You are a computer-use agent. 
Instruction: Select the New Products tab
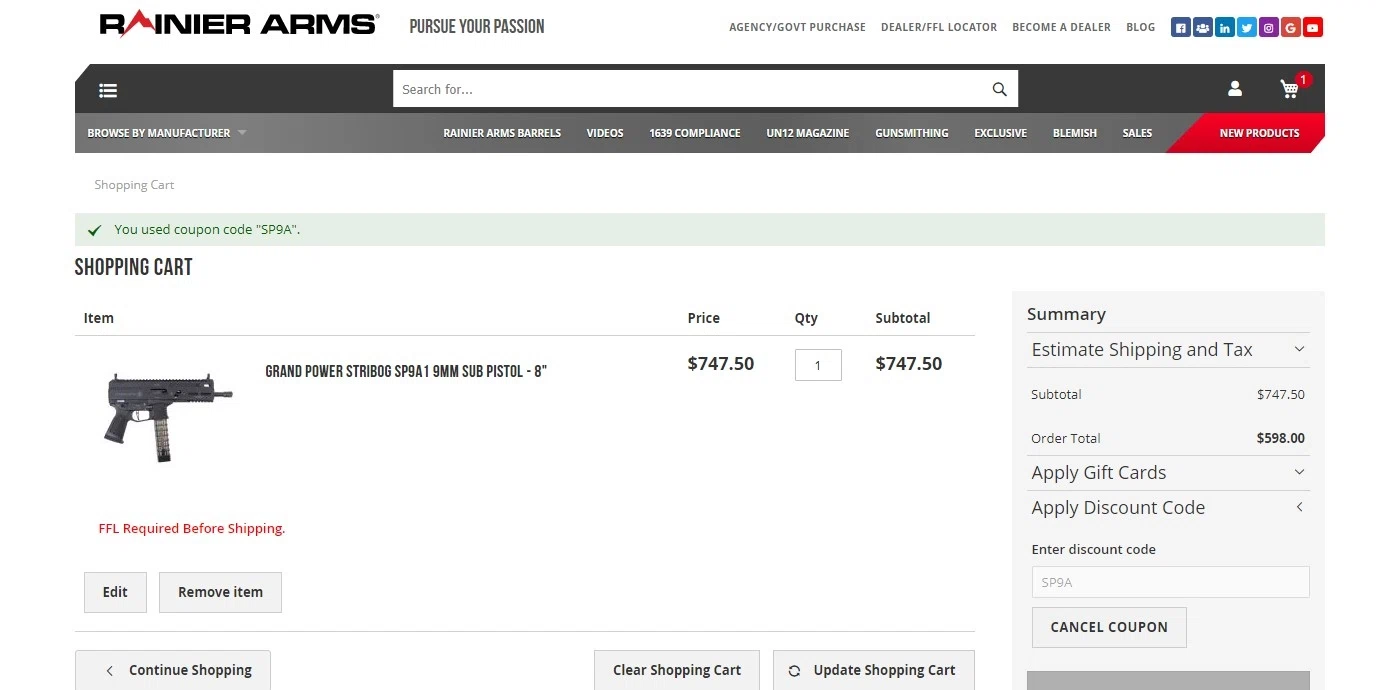coord(1259,133)
